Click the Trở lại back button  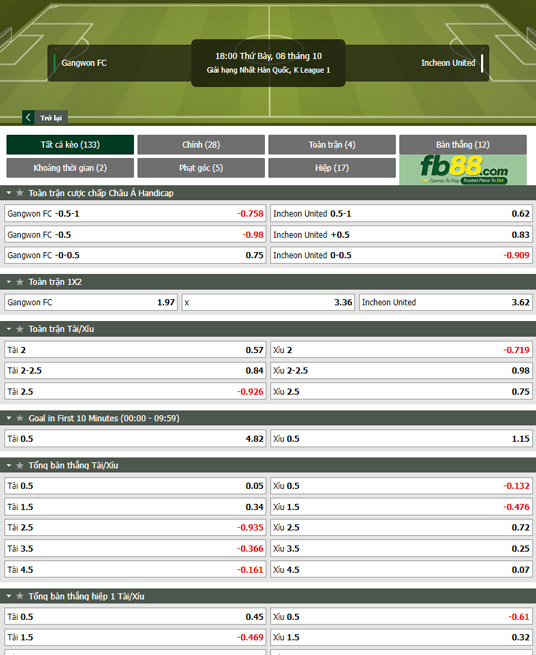pyautogui.click(x=45, y=118)
